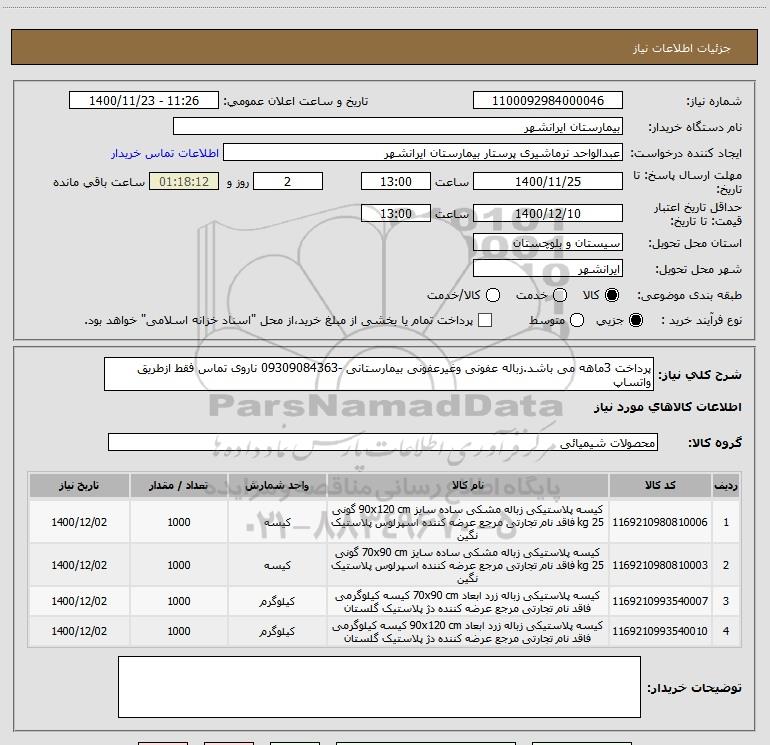The width and height of the screenshot is (770, 745).
Task: Choose the جزیی purchase type radio
Action: [635, 320]
